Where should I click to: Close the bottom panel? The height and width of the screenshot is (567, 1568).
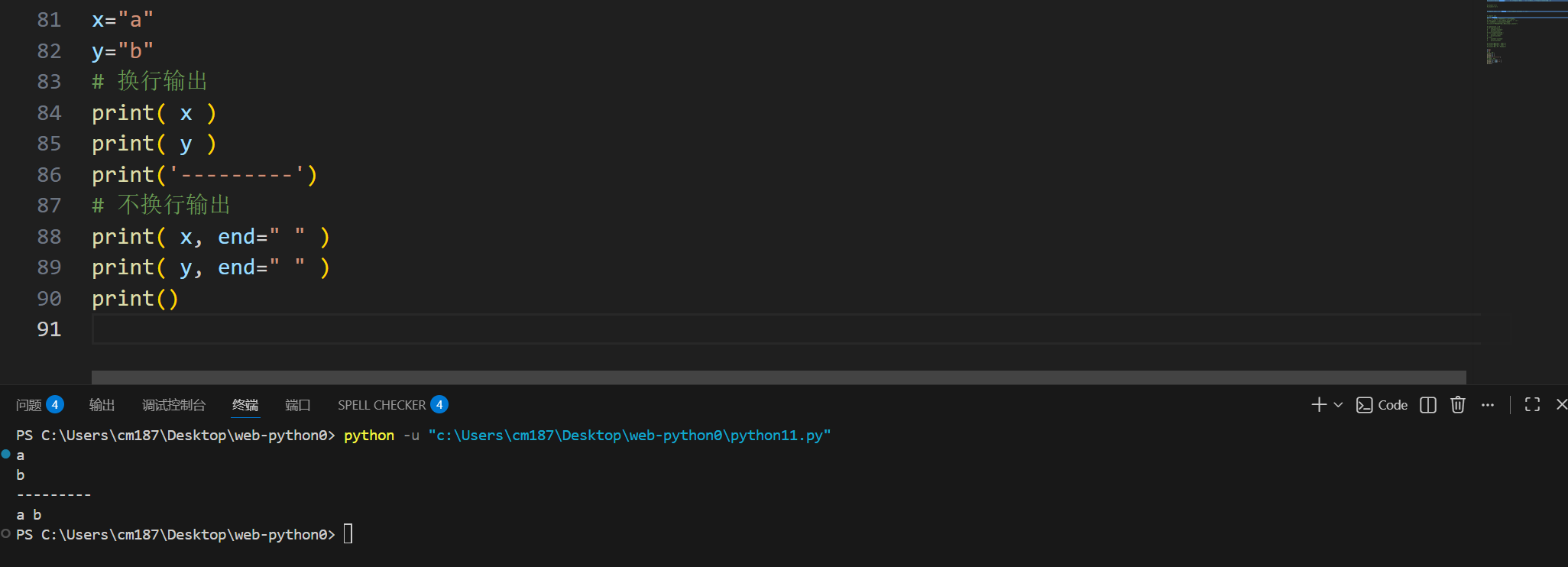pos(1561,405)
